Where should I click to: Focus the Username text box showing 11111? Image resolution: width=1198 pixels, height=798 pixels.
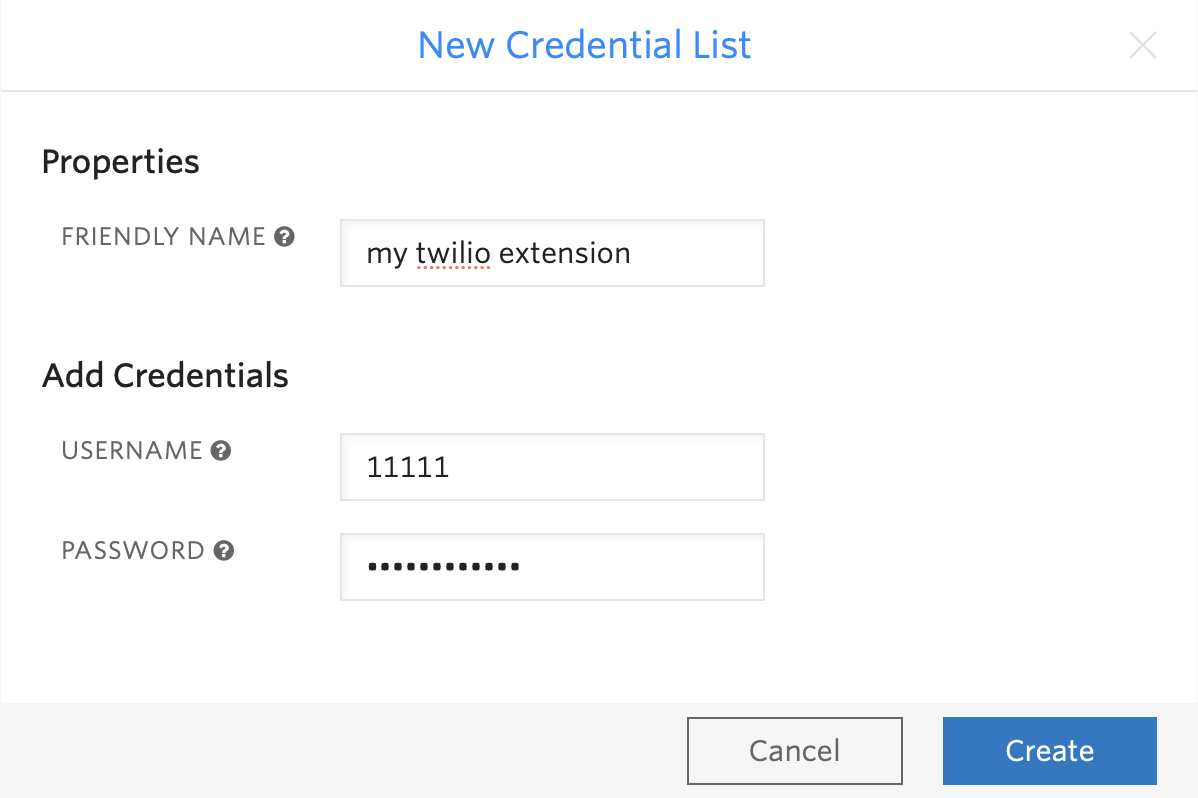click(552, 466)
